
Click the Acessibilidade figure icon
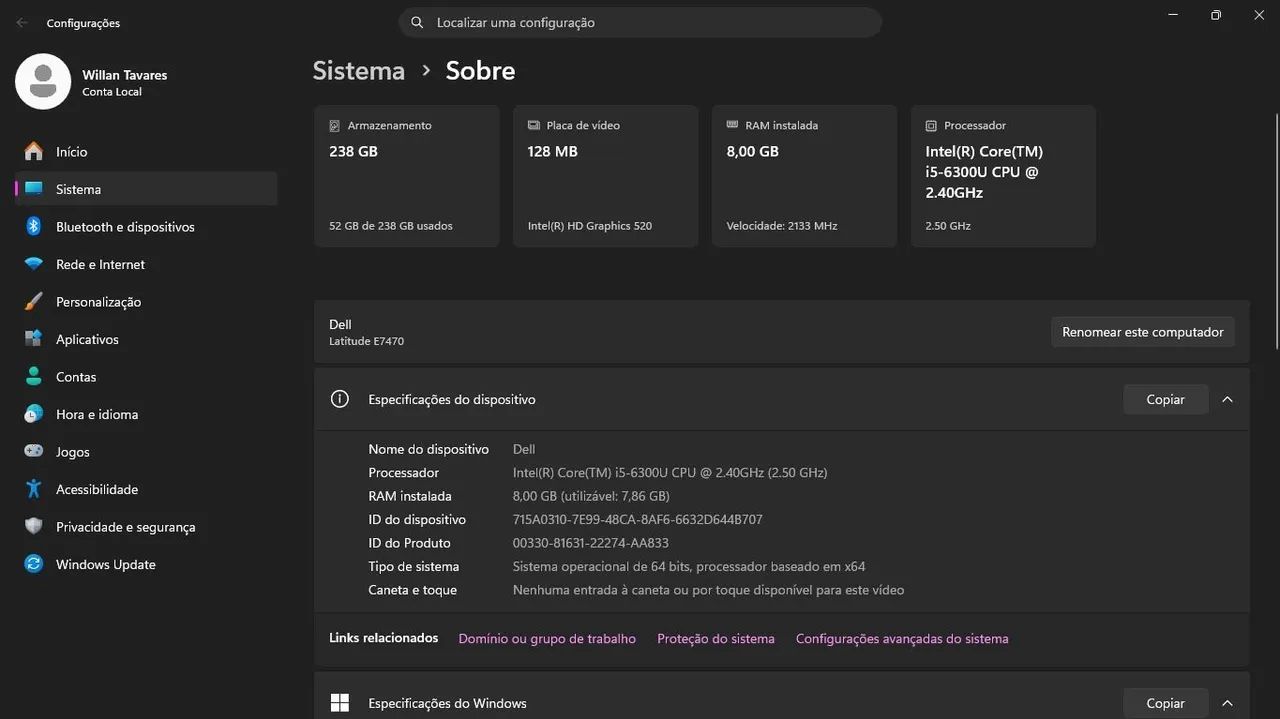(34, 489)
